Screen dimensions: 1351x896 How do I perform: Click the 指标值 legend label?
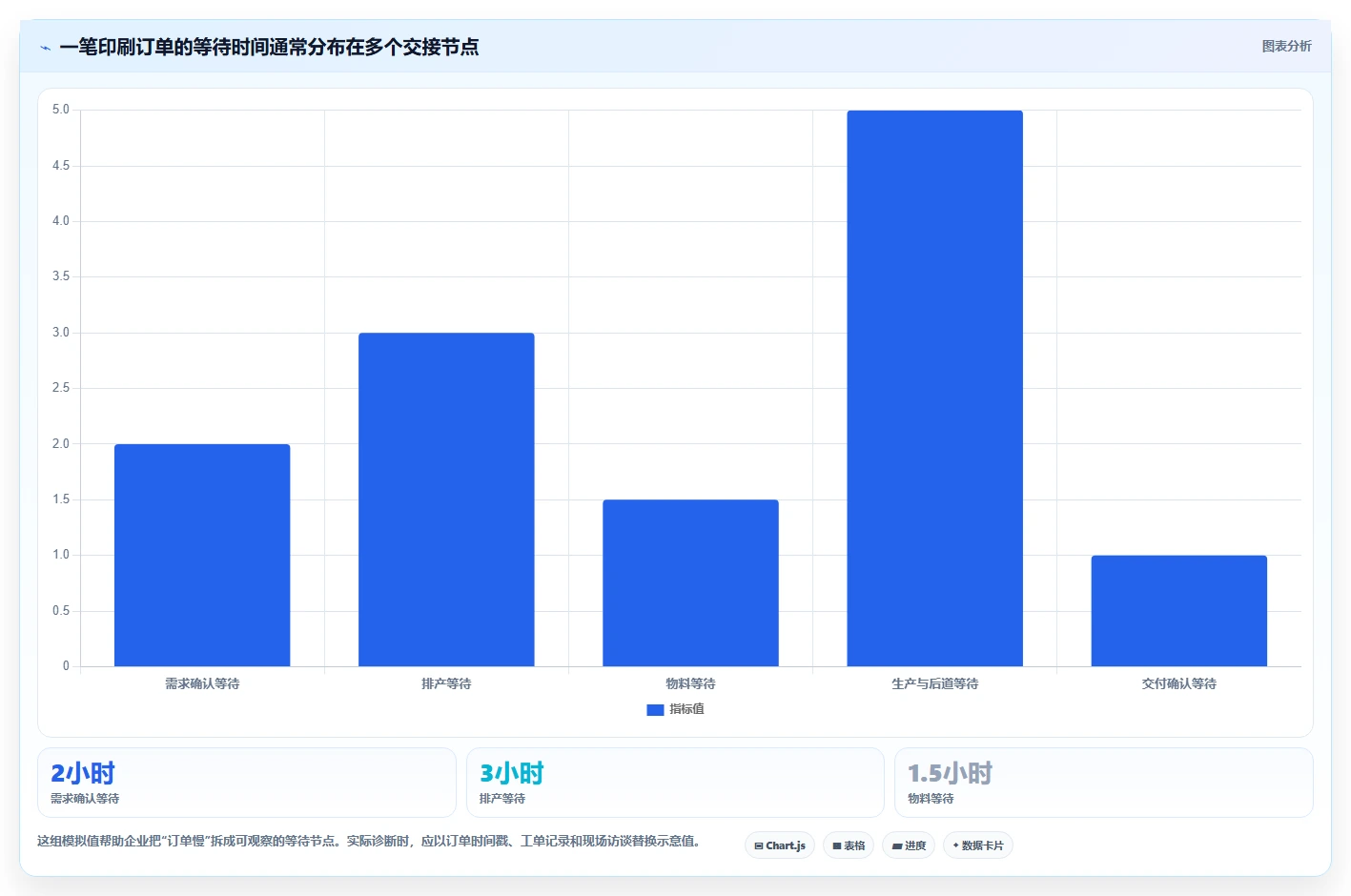pyautogui.click(x=686, y=709)
